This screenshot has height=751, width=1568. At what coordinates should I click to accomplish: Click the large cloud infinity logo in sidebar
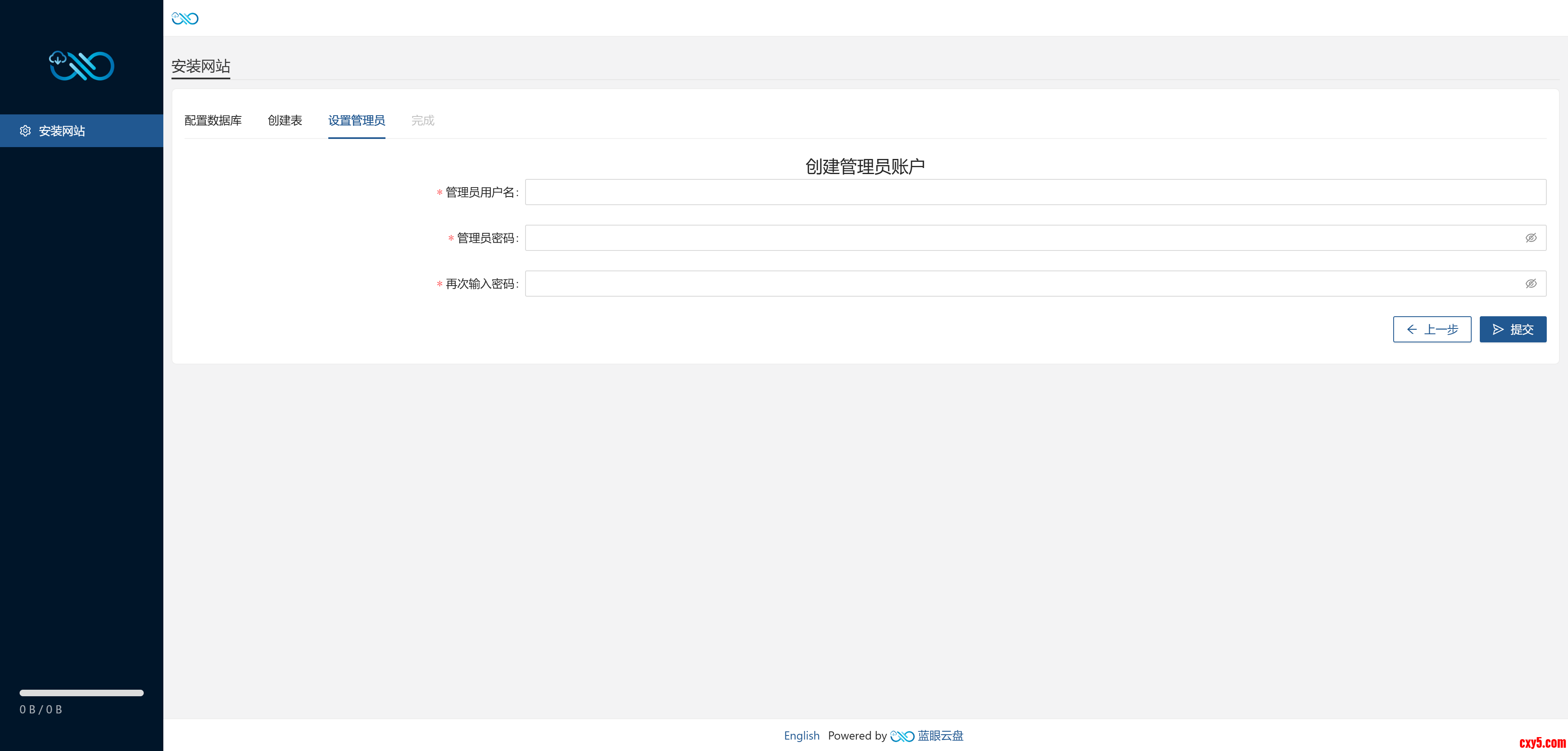point(82,66)
